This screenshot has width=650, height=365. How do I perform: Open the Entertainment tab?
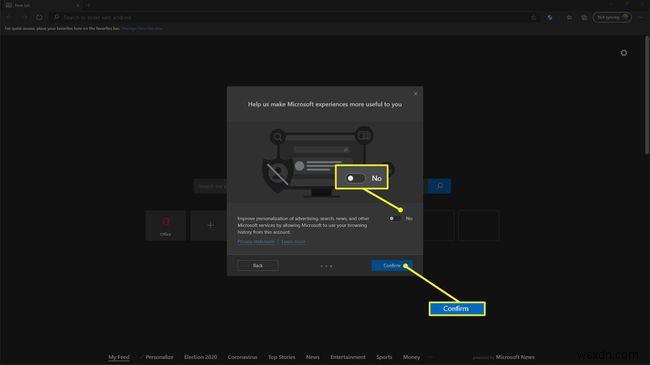pyautogui.click(x=348, y=357)
